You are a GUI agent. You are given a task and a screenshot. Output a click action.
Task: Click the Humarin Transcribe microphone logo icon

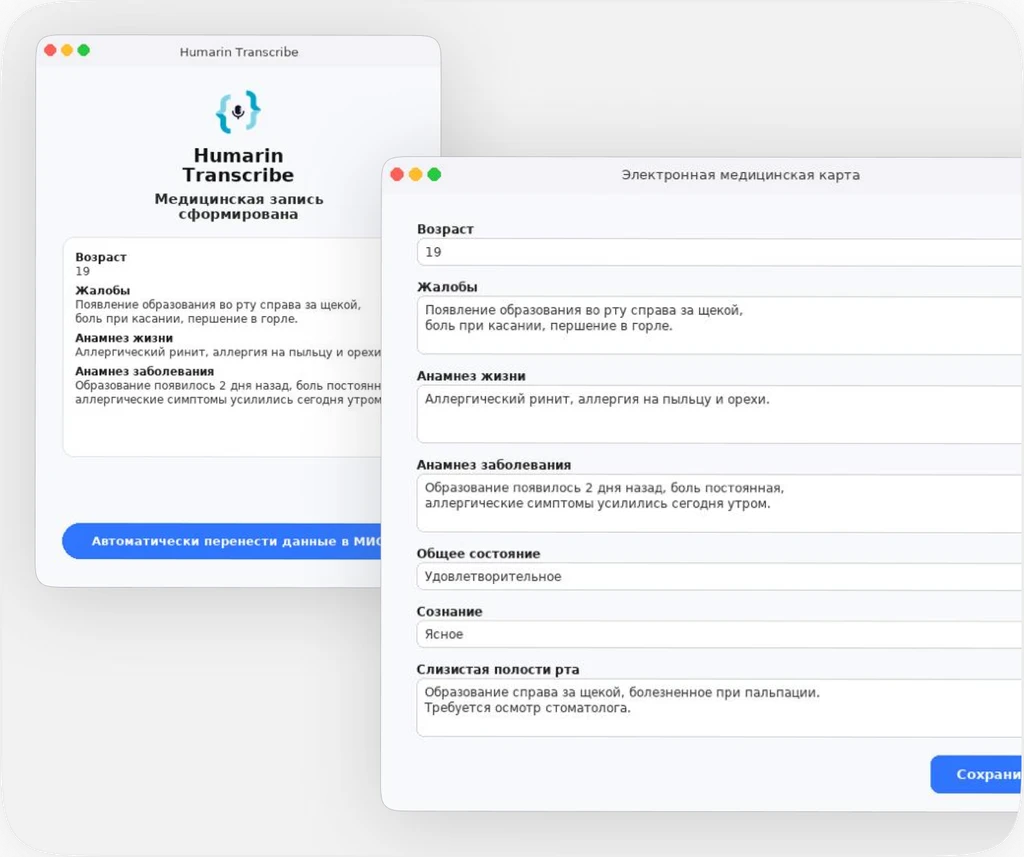[237, 111]
